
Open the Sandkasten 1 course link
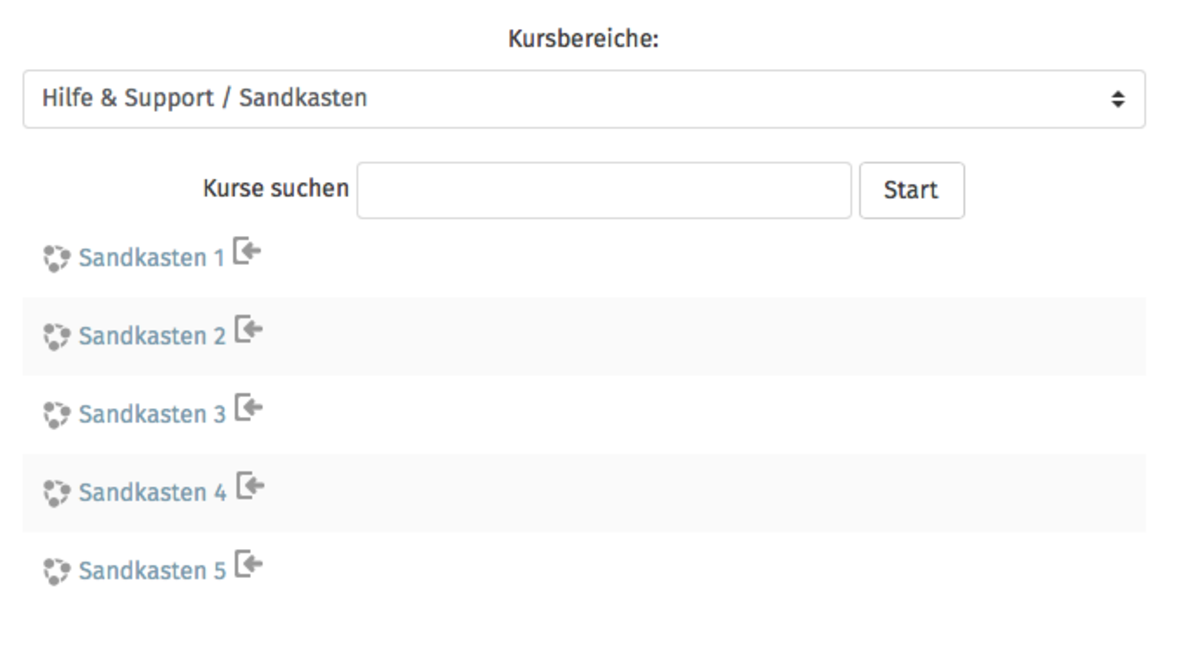point(151,258)
